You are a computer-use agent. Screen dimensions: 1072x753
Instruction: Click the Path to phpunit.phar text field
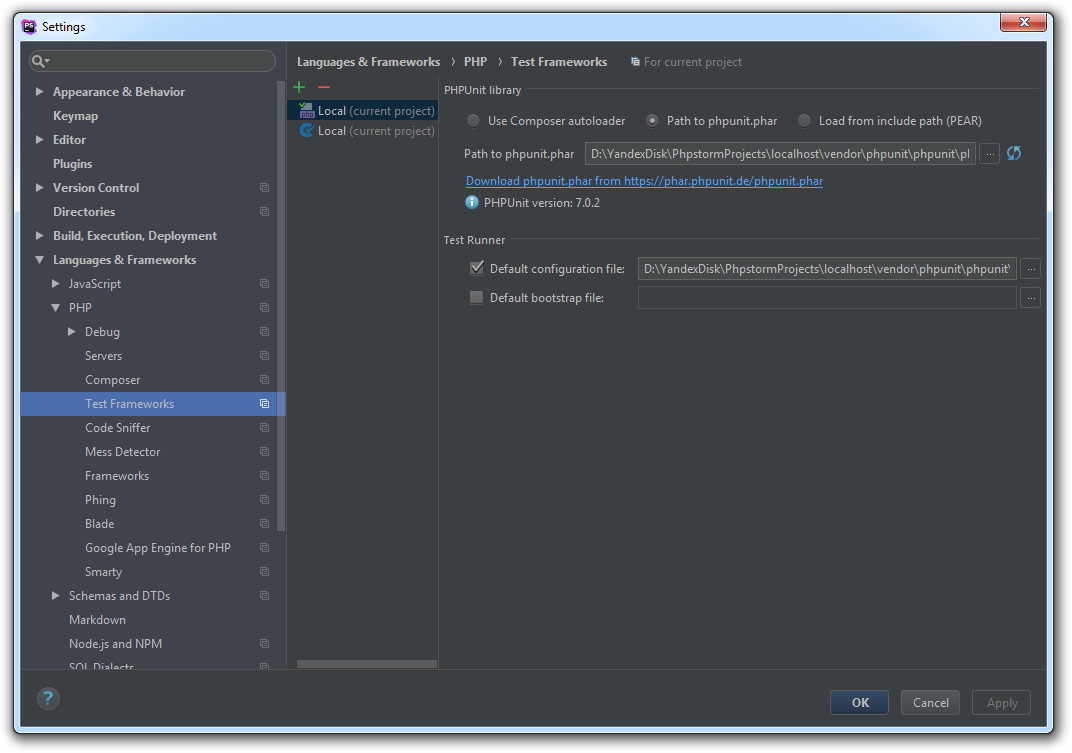click(x=780, y=154)
